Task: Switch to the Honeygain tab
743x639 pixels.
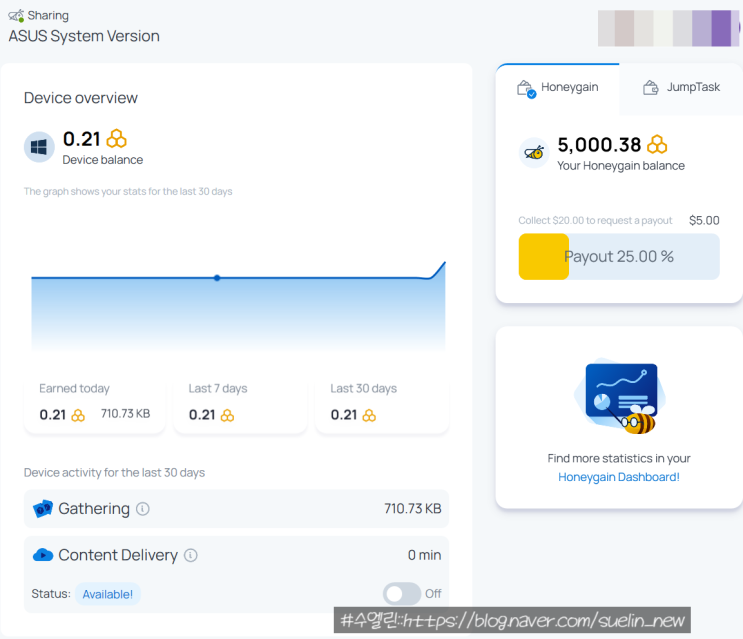Action: (558, 88)
